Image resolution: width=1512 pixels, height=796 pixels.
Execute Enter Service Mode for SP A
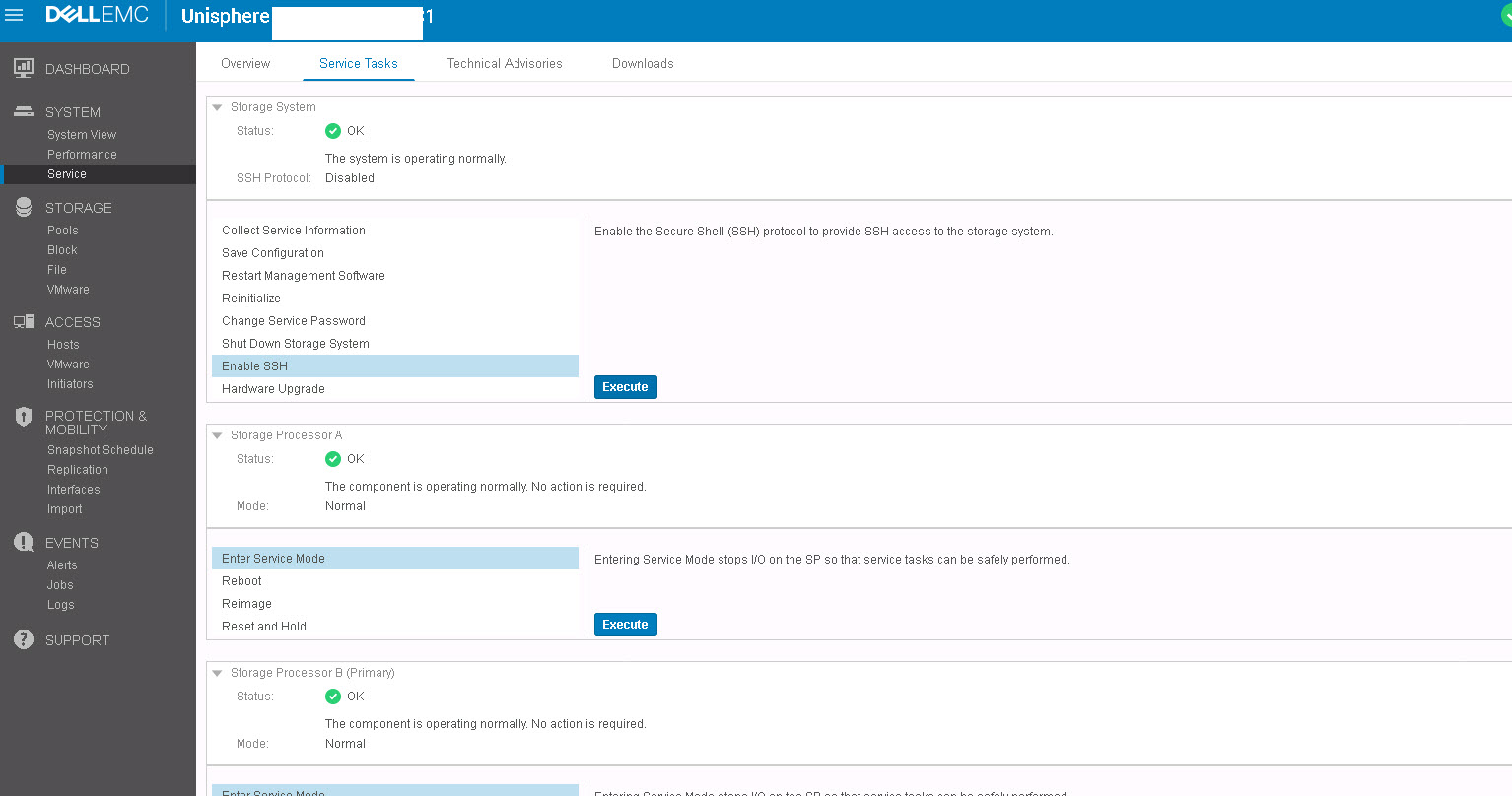(625, 625)
